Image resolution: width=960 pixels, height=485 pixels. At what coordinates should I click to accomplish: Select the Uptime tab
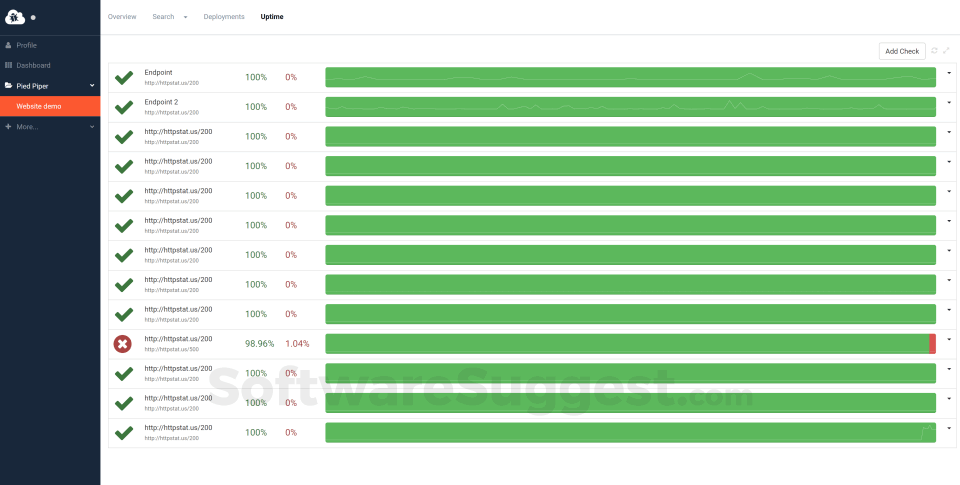[x=272, y=17]
